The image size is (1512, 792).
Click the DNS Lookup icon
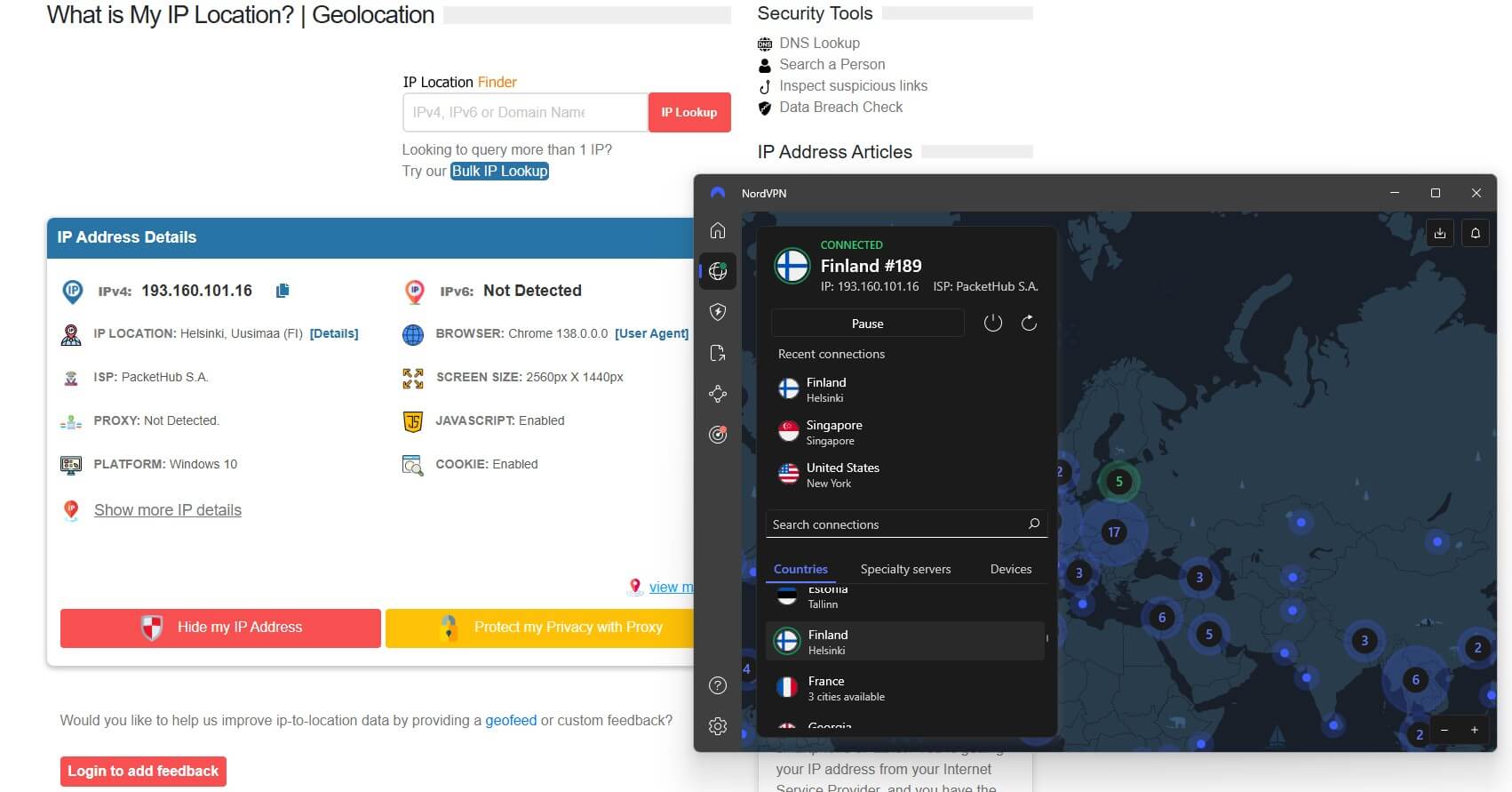pos(765,44)
